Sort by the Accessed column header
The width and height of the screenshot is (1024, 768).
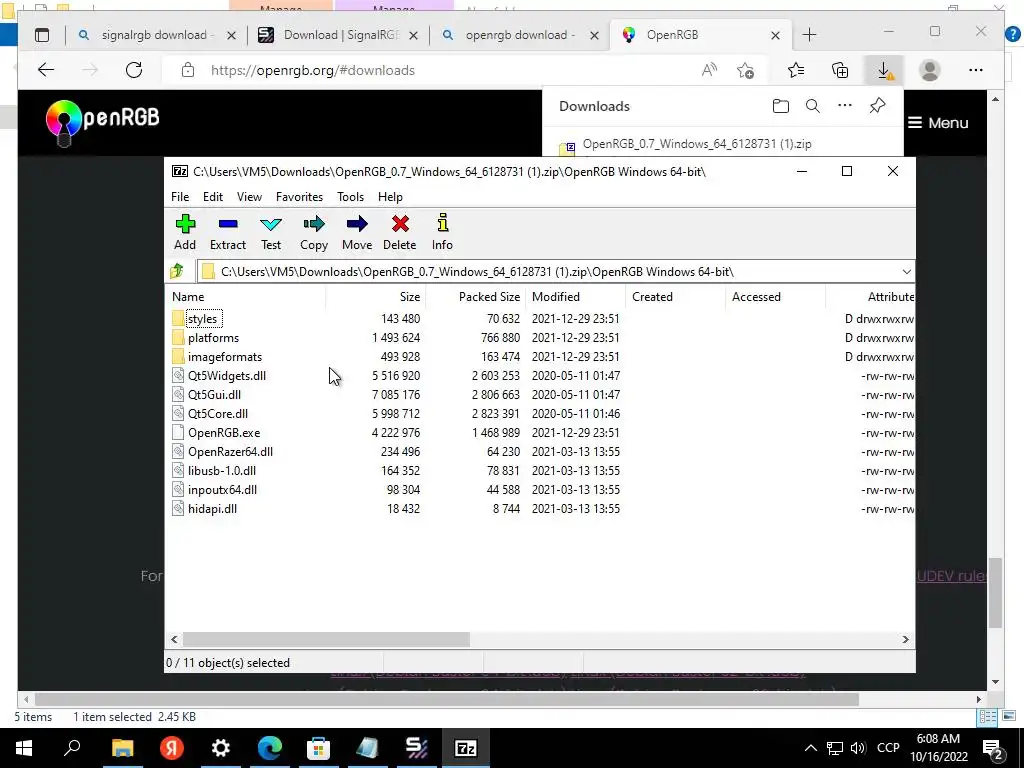pyautogui.click(x=775, y=296)
